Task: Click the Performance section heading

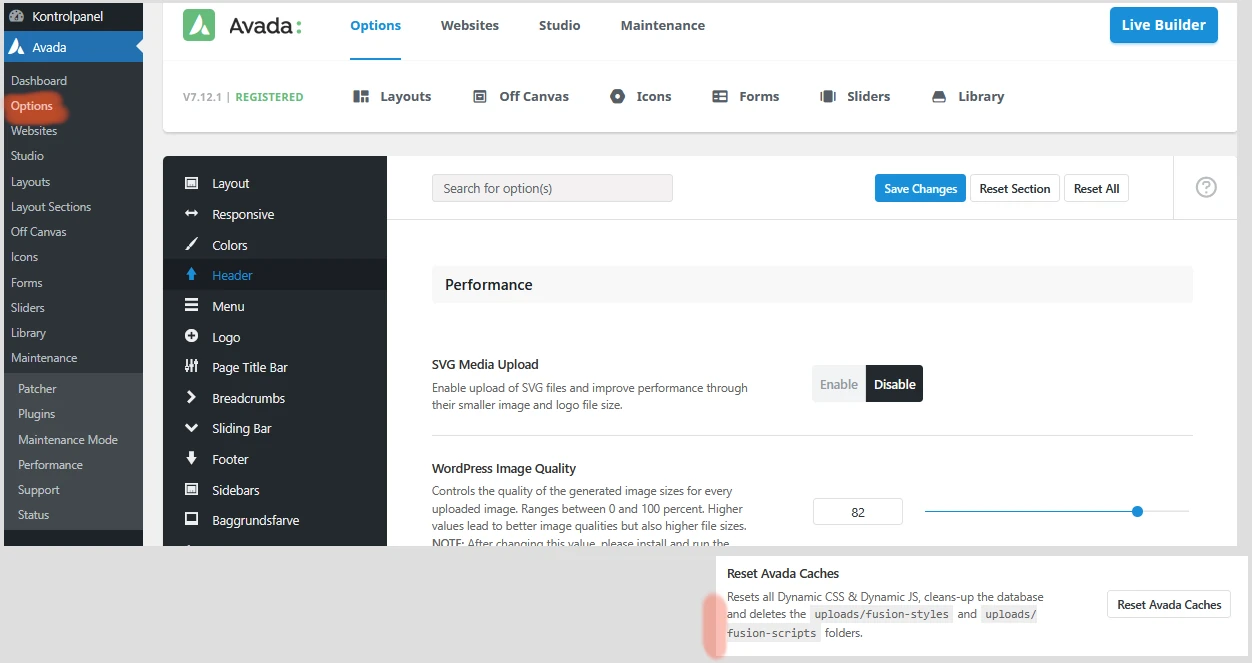Action: [488, 284]
